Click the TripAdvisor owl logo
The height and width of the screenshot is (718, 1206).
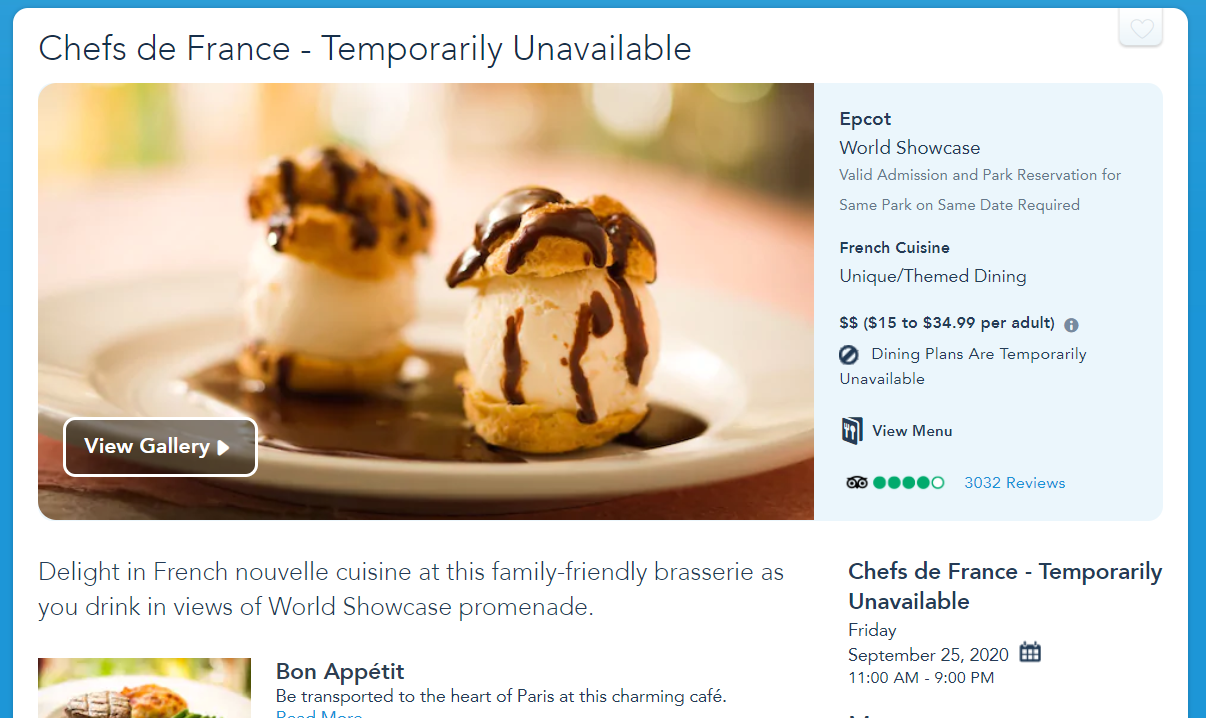click(x=856, y=483)
